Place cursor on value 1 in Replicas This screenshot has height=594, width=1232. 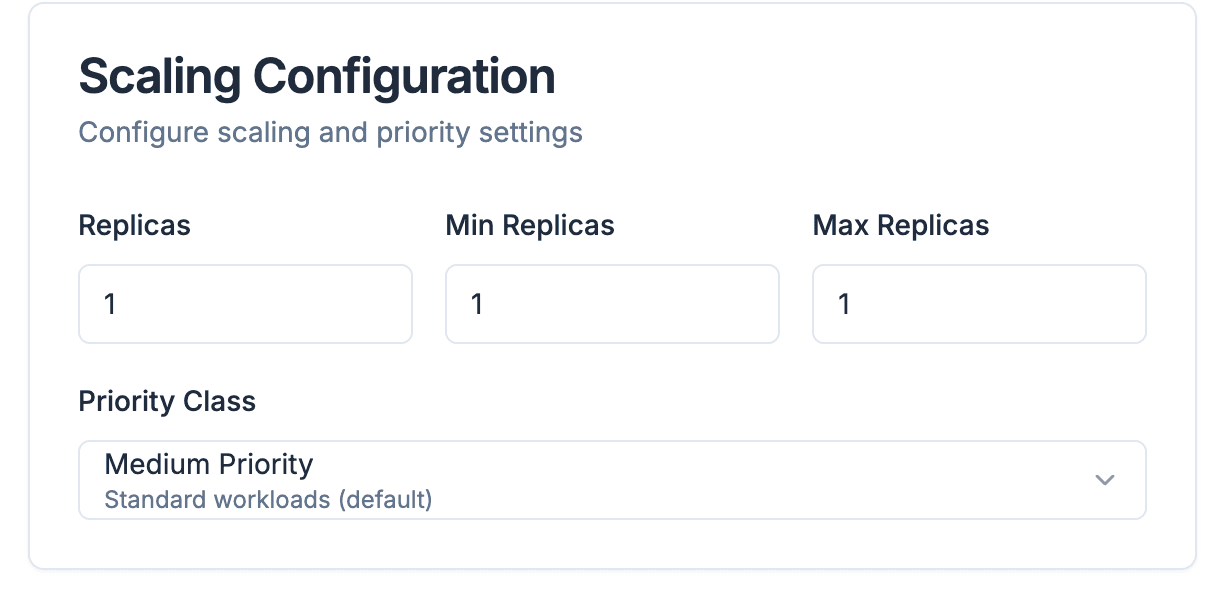110,304
